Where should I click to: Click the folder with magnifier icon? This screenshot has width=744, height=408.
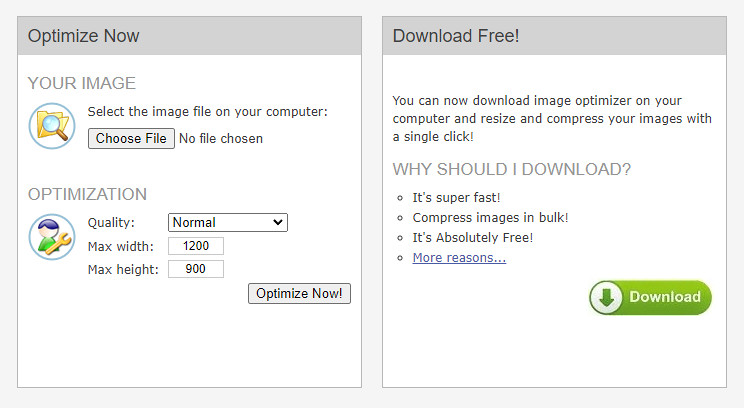(x=52, y=126)
